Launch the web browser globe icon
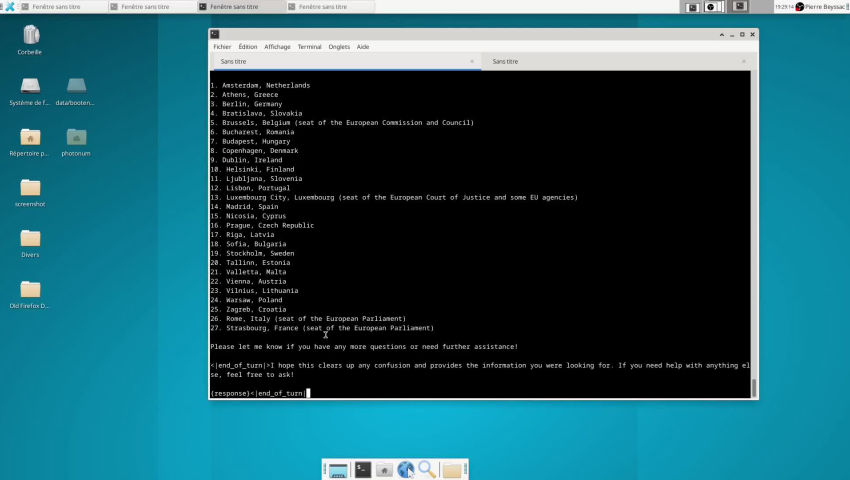Screen dimensions: 850x480 point(405,470)
